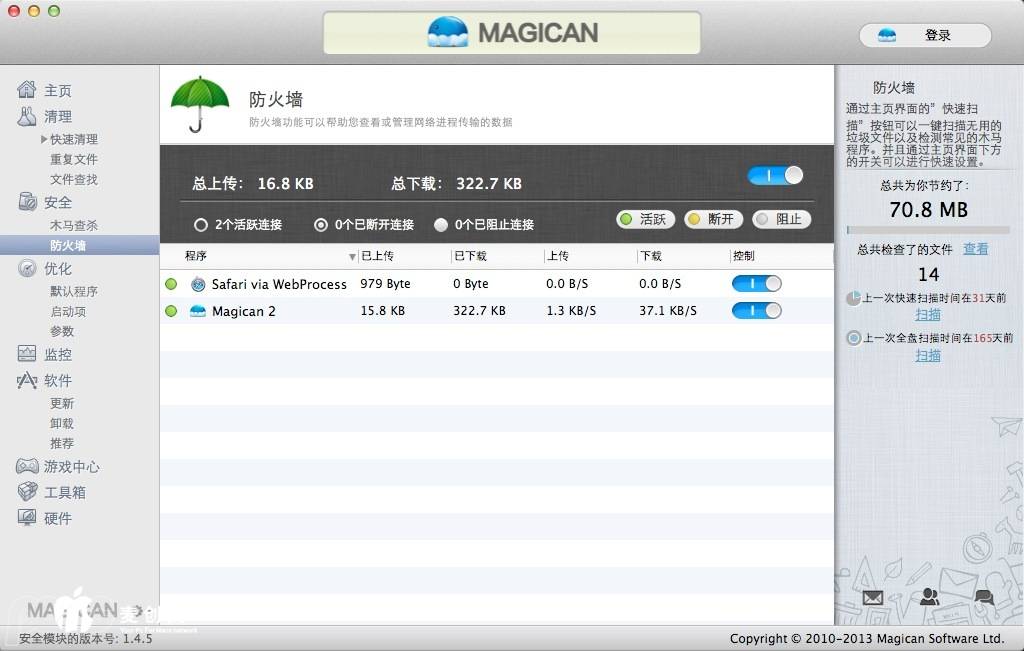Open 启动项 under 优化

click(68, 311)
